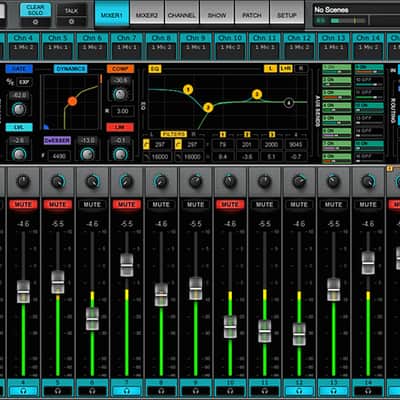Click the TALK button
Image resolution: width=400 pixels, height=400 pixels.
[71, 10]
